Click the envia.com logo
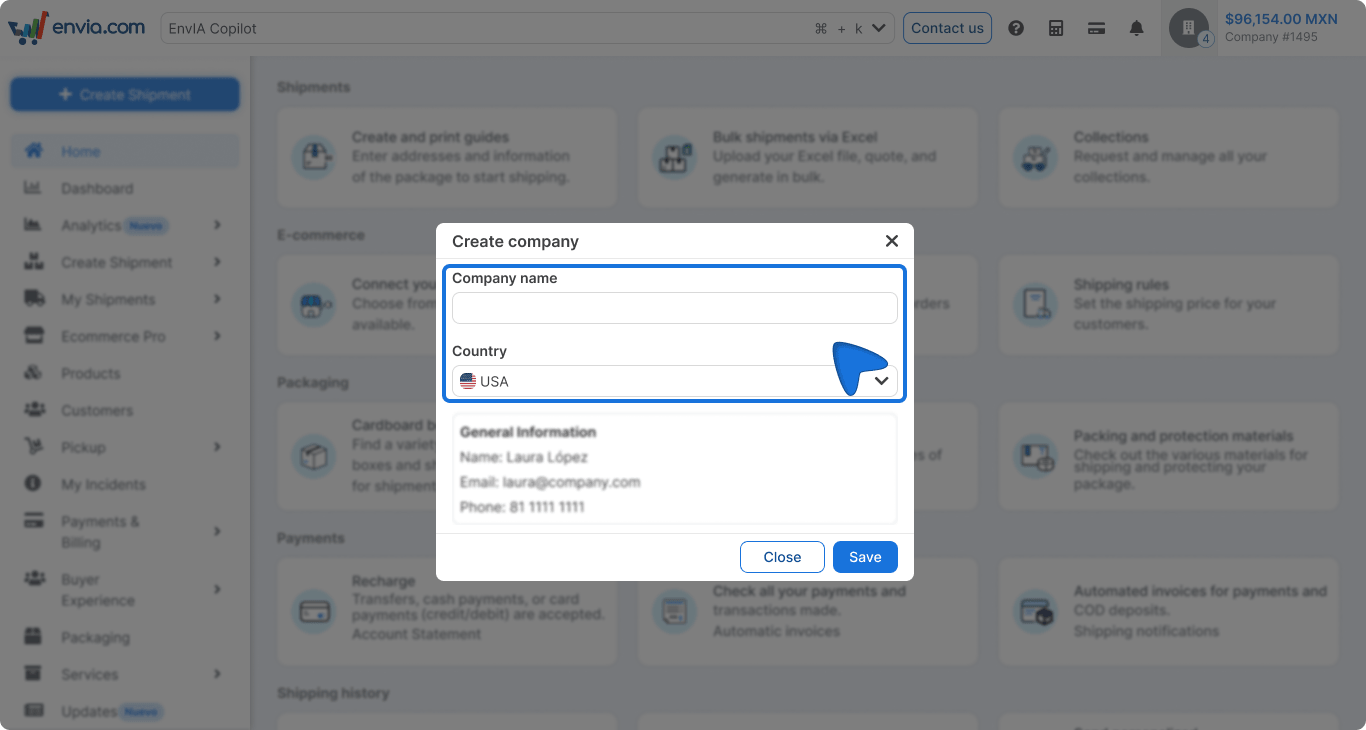This screenshot has width=1366, height=730. click(x=77, y=28)
